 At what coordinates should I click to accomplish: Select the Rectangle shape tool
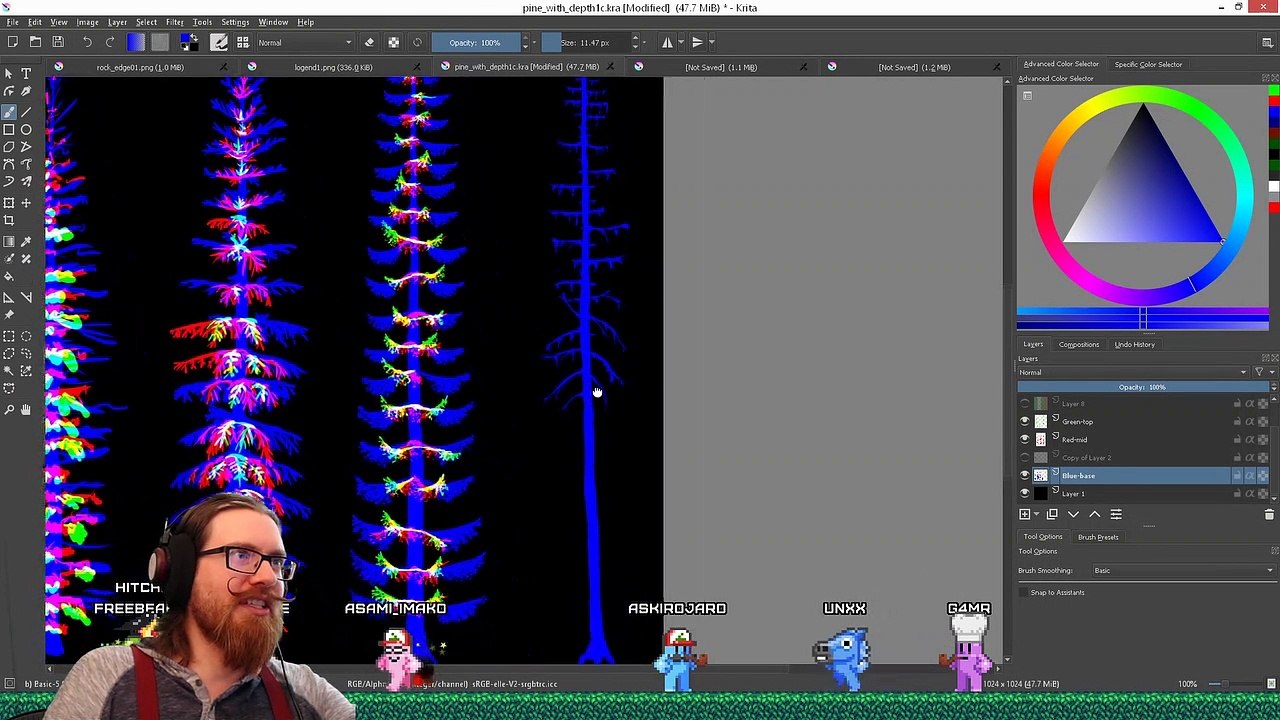[9, 129]
